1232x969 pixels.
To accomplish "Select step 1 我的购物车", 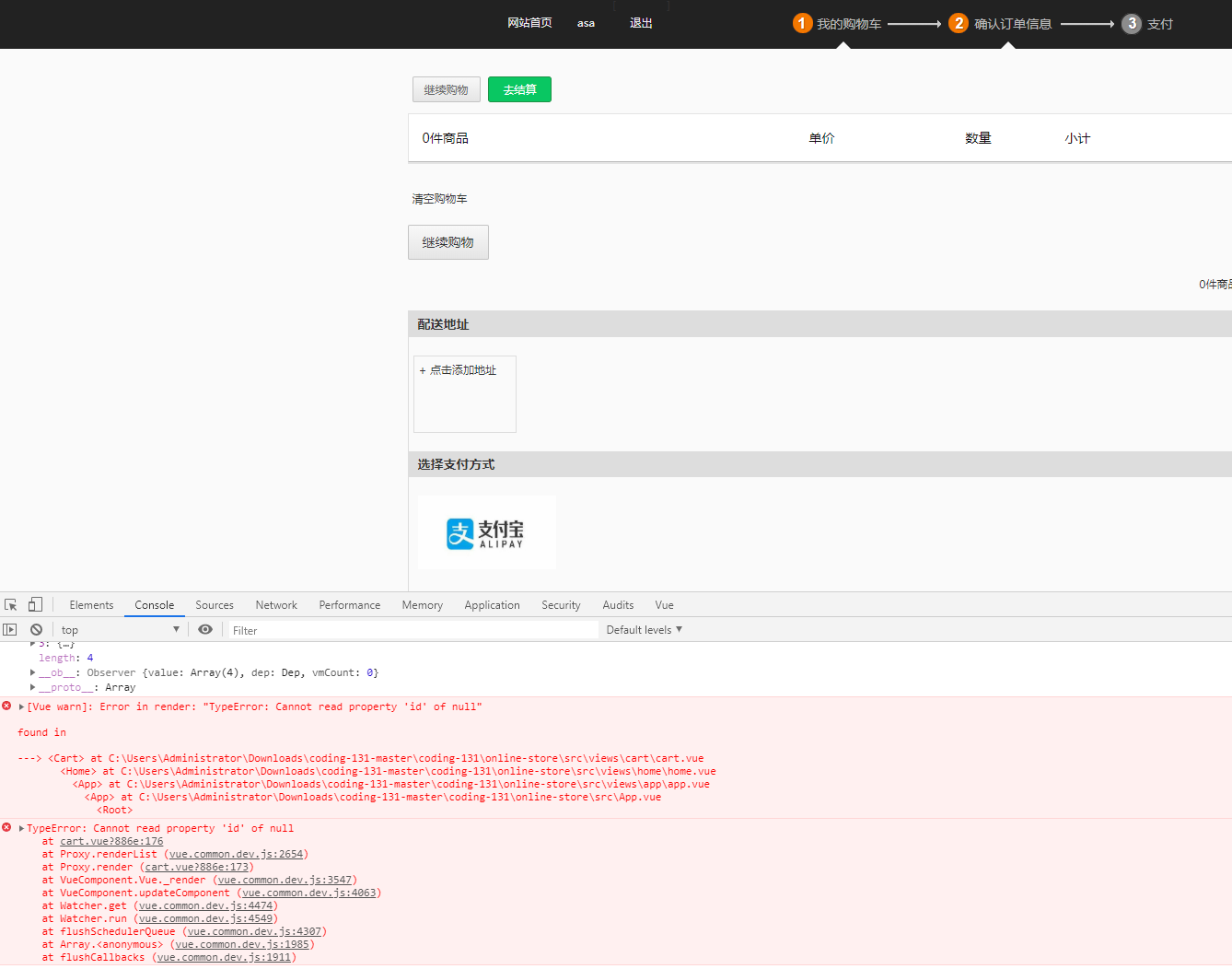I will click(x=837, y=24).
